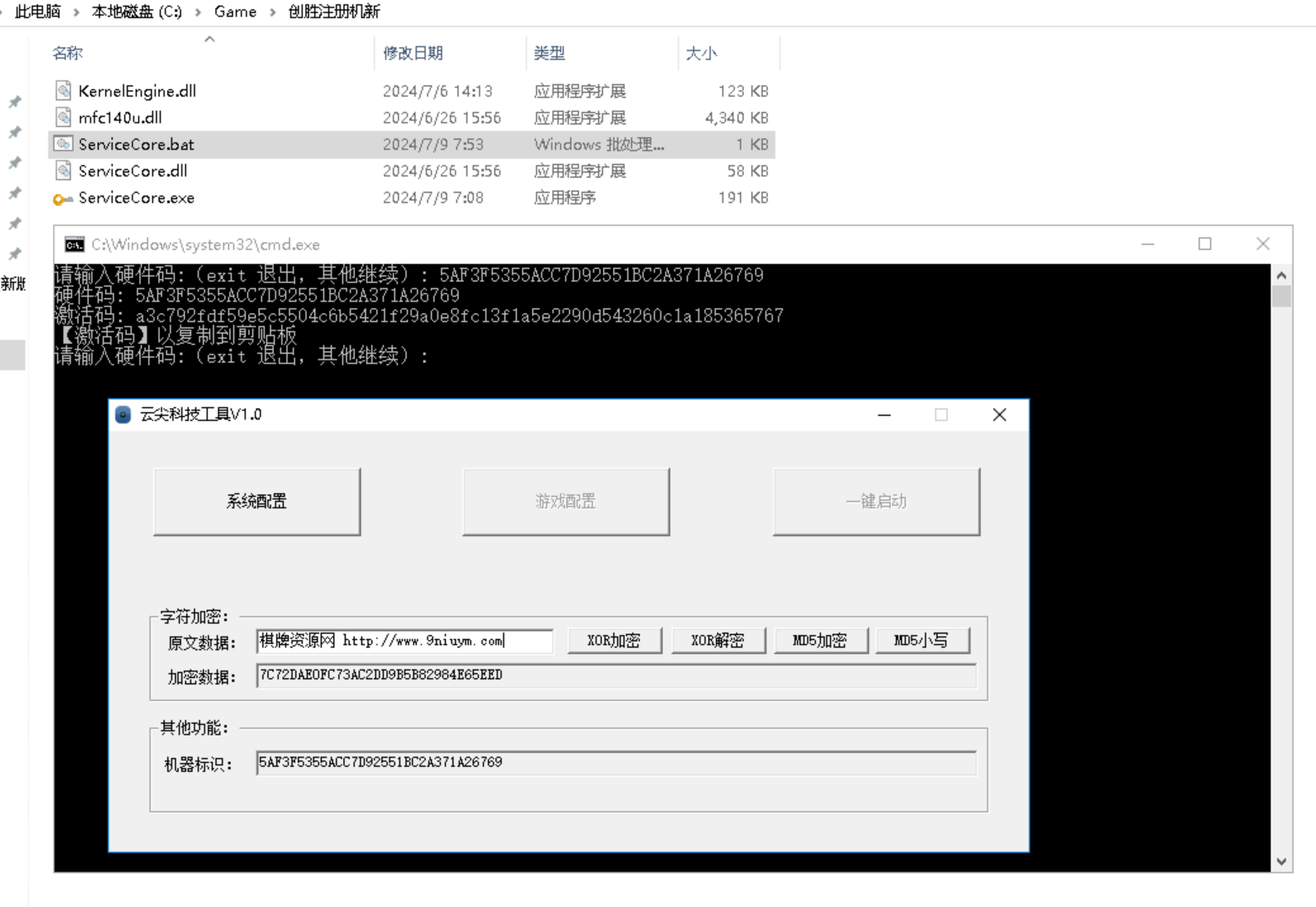Click the KernelEngine.dll file icon
Screen dimensions: 1316x907
63,90
